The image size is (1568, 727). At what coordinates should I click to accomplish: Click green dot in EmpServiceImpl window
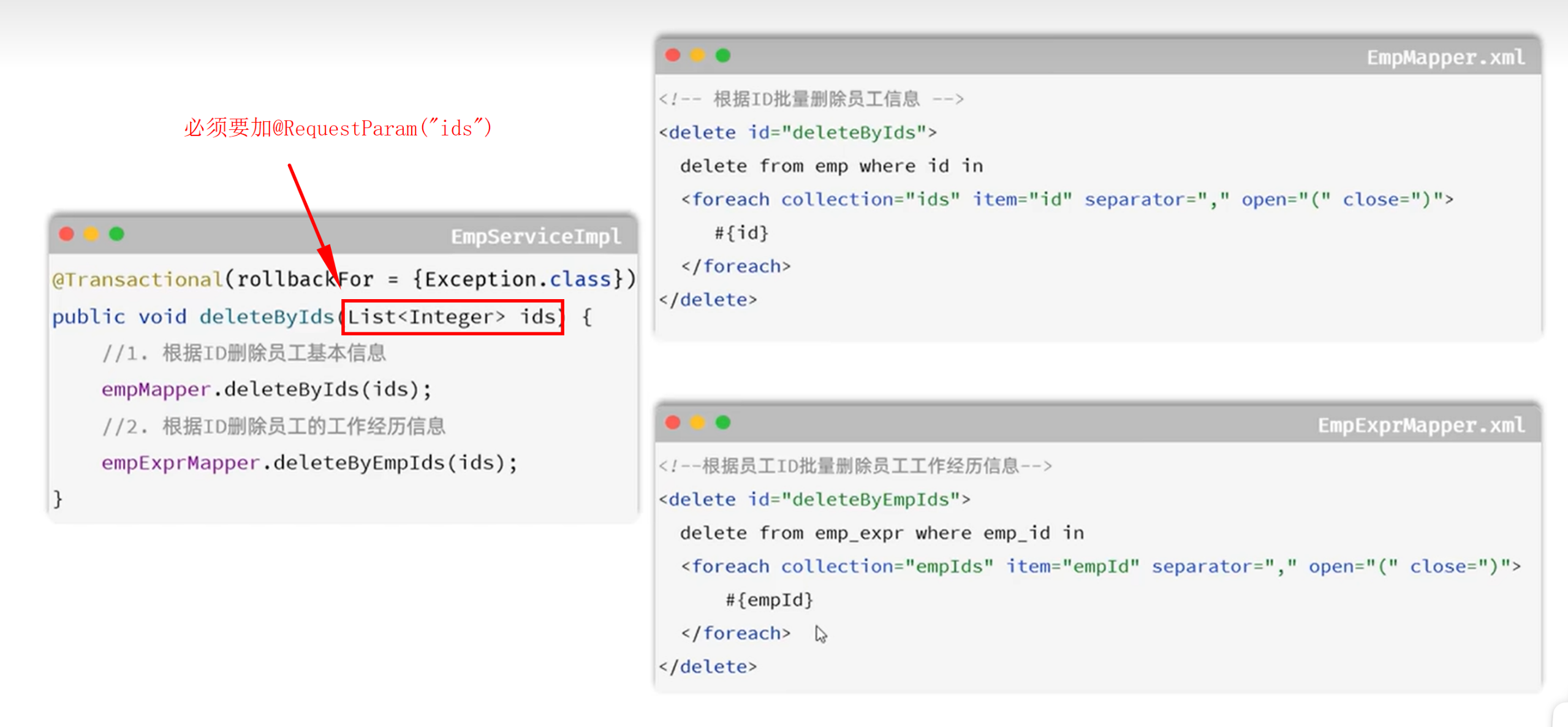(116, 234)
